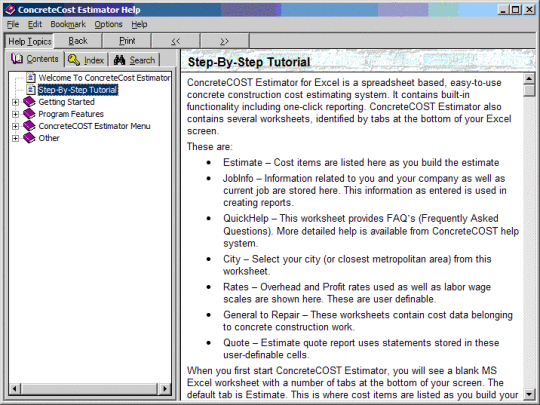Screen dimensions: 540x405
Task: Click the content pane scroll down arrow
Action: click(x=529, y=394)
